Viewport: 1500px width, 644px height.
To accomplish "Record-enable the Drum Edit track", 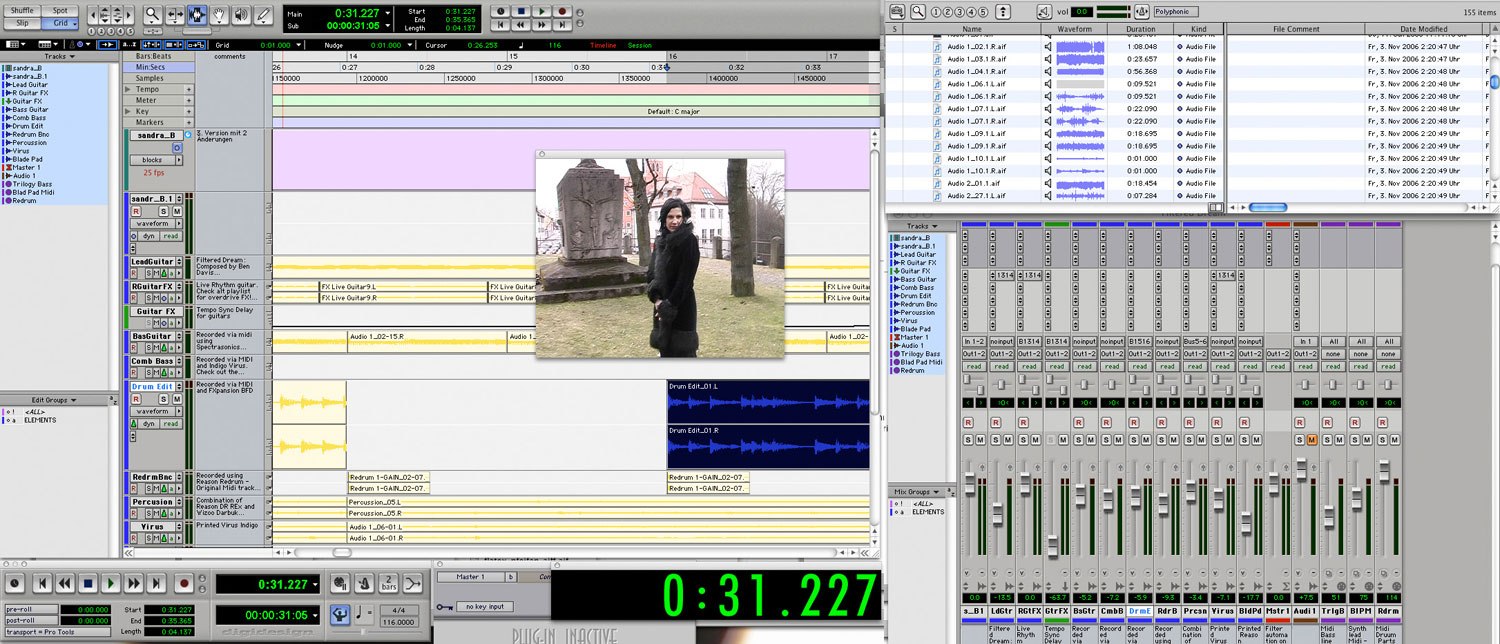I will 136,399.
